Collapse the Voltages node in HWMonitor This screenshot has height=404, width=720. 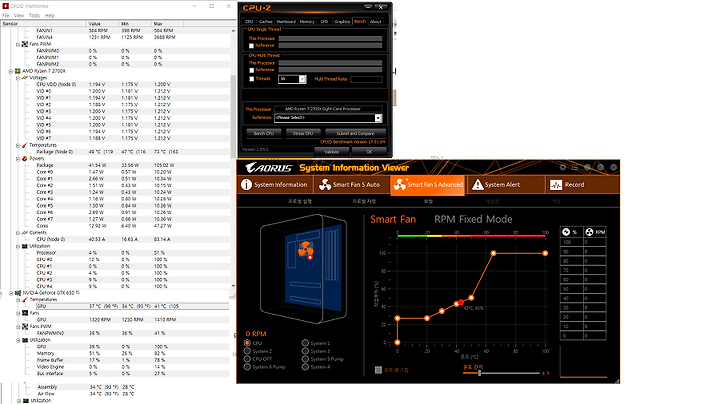point(17,78)
